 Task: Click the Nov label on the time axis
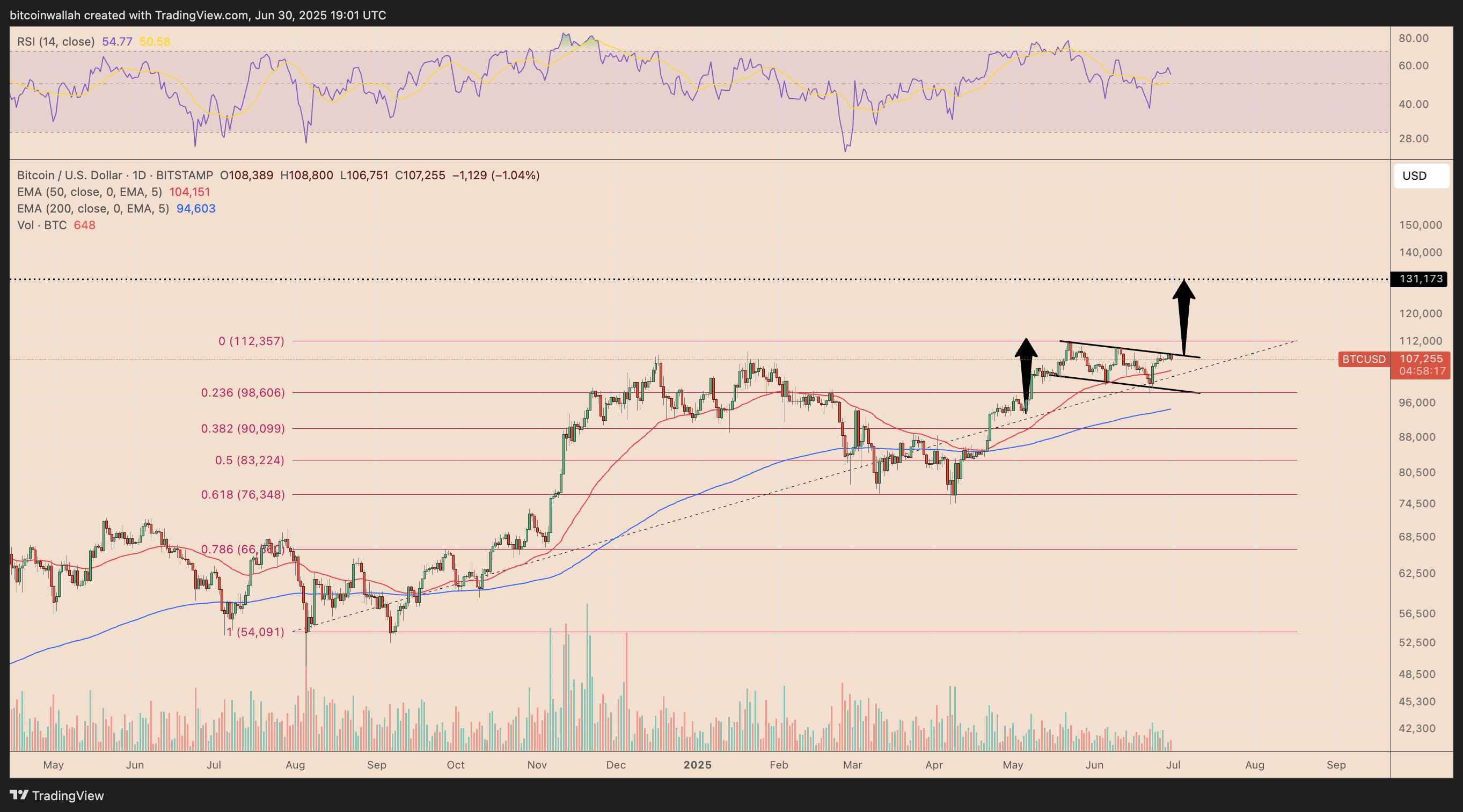(x=537, y=765)
